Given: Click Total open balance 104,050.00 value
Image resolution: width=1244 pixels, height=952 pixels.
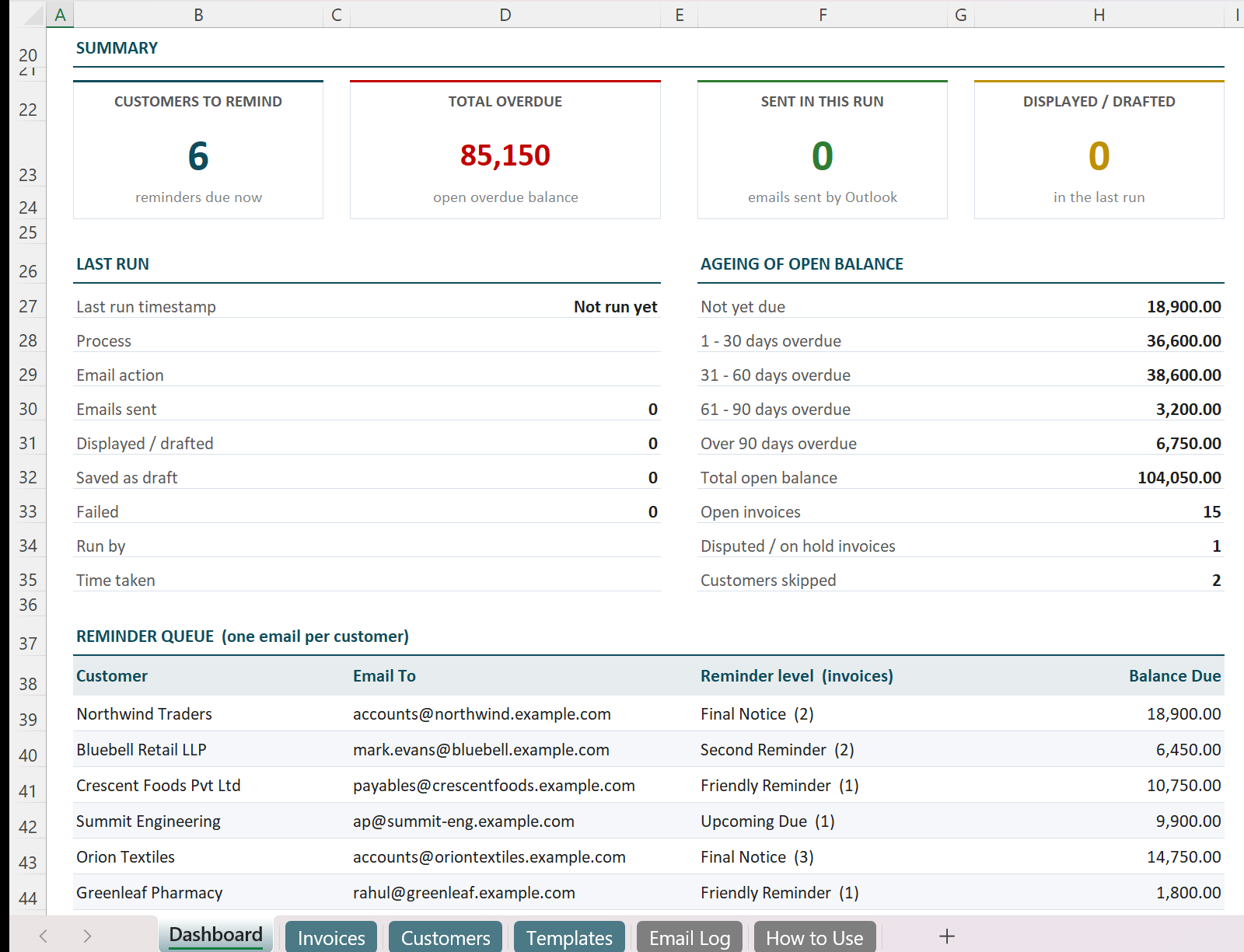Looking at the screenshot, I should click(x=1179, y=477).
